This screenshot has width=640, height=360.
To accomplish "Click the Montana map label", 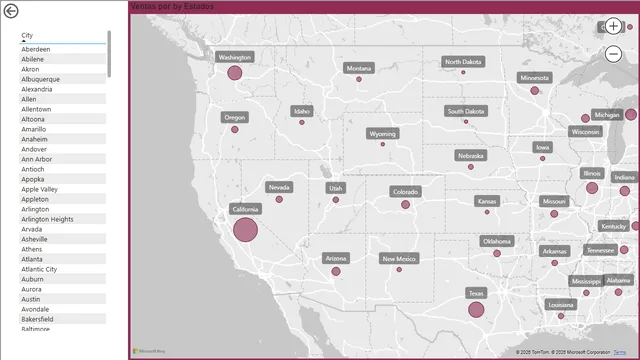I will coord(359,68).
